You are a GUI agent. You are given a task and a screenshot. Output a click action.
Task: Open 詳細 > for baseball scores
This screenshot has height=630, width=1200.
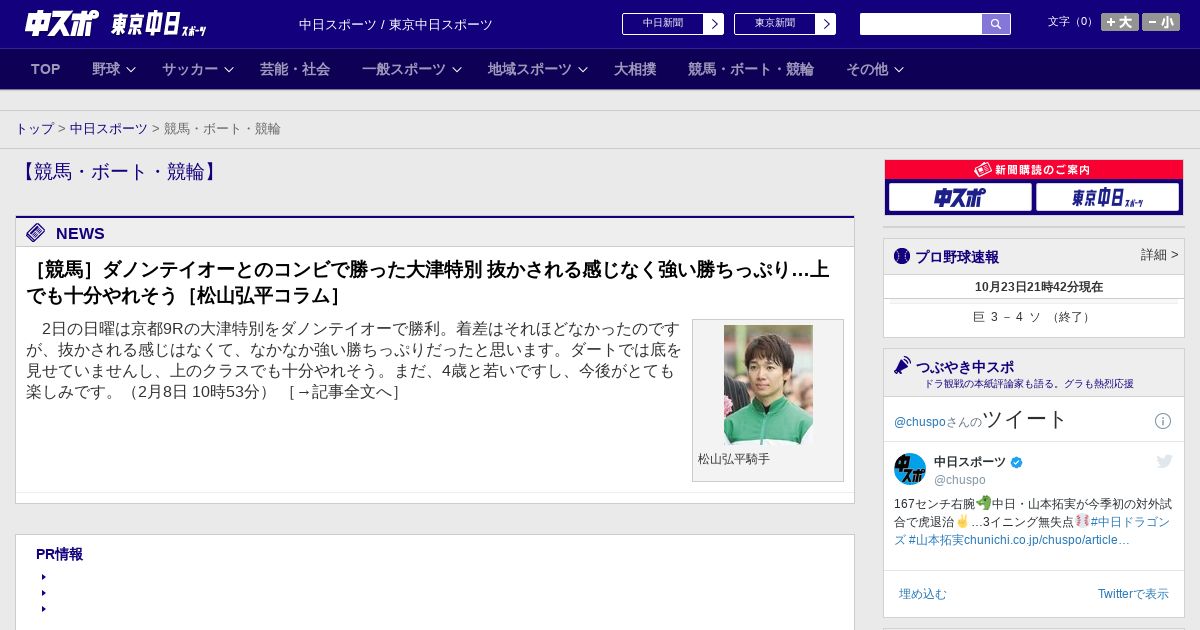(x=1159, y=255)
